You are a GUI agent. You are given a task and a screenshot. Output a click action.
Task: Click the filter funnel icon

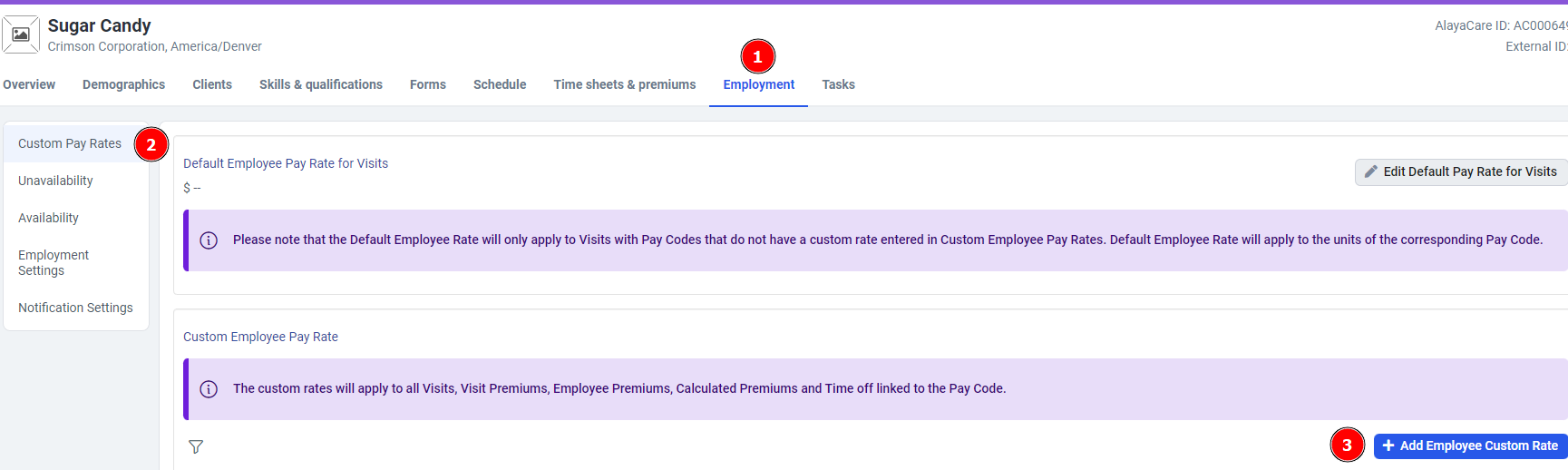coord(196,446)
